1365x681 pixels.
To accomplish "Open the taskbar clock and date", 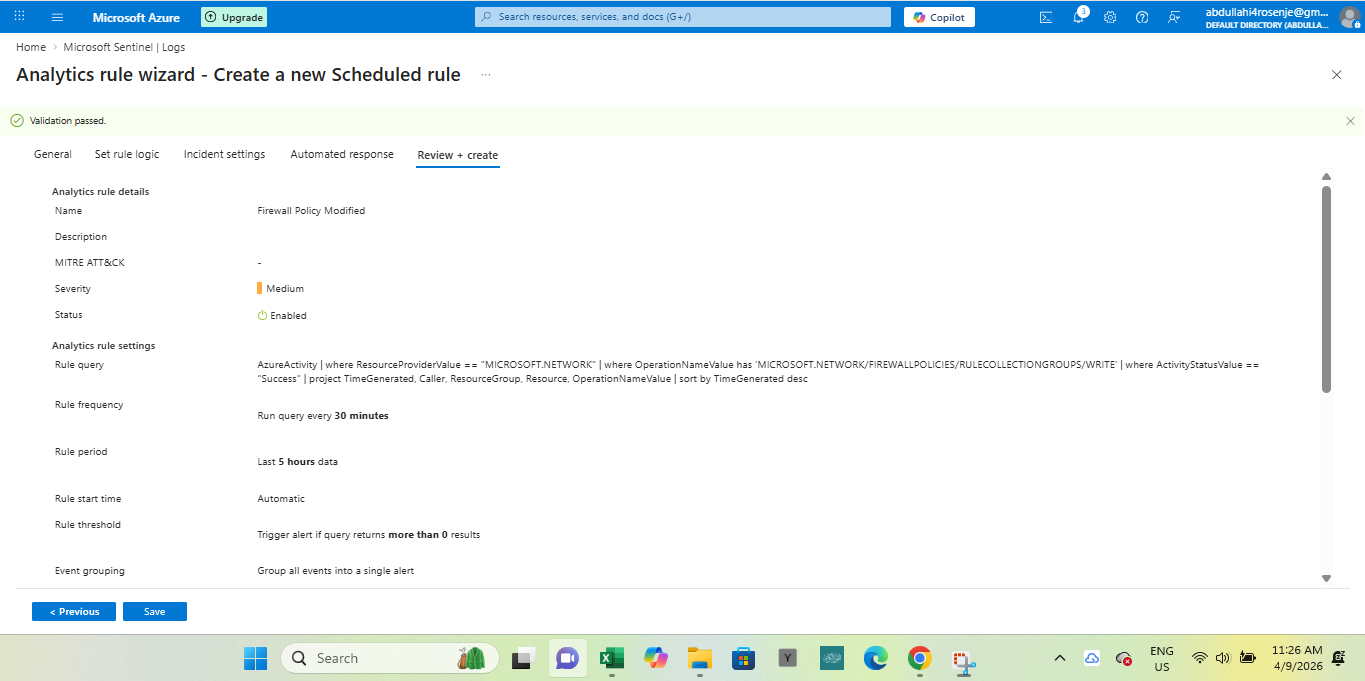I will pyautogui.click(x=1297, y=658).
